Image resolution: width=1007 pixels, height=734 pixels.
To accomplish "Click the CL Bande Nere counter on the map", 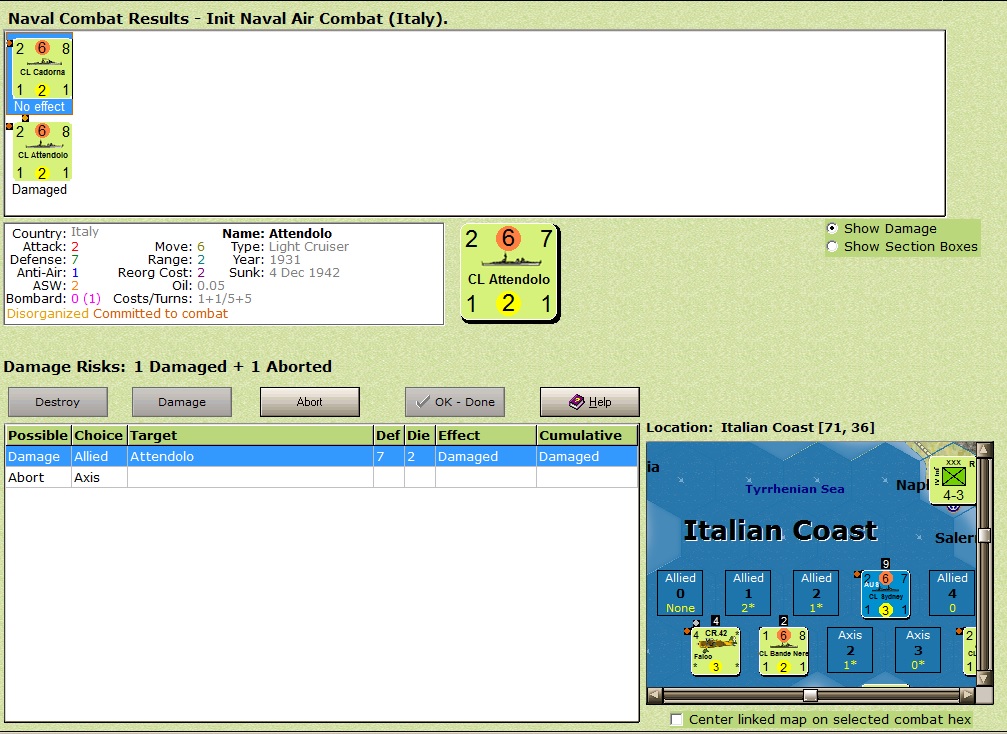I will click(x=784, y=651).
